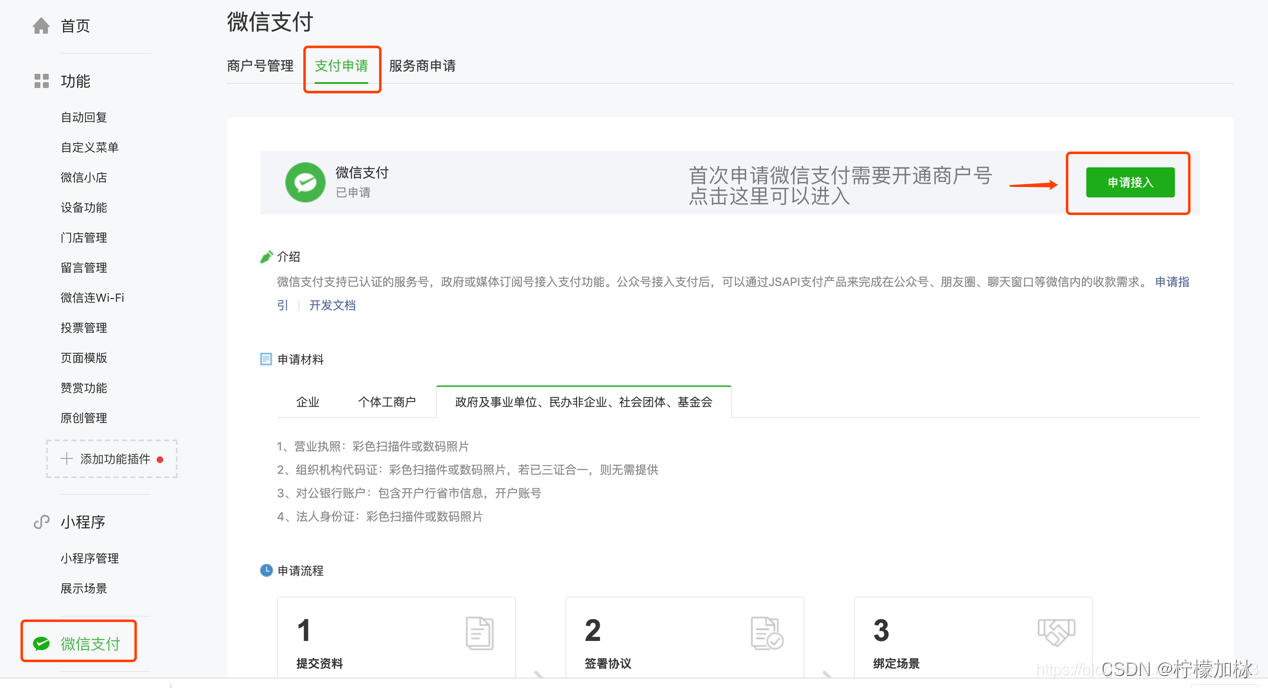Open 微信小店 in the sidebar
This screenshot has width=1268, height=688.
tap(84, 177)
